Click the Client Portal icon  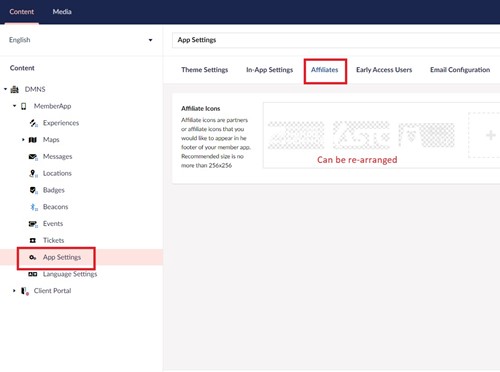click(25, 291)
